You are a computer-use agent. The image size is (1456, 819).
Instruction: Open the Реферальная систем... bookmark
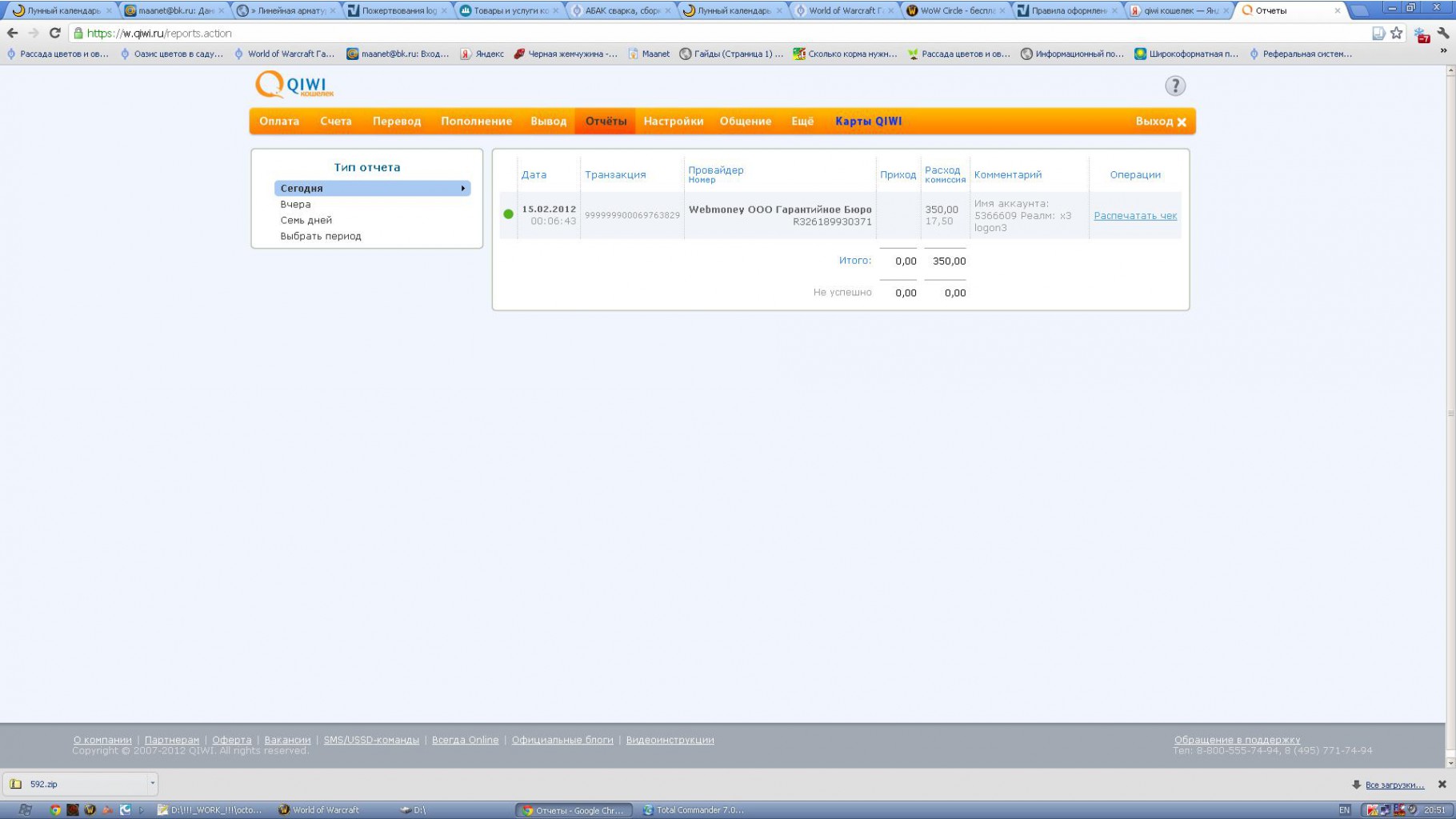tap(1300, 54)
